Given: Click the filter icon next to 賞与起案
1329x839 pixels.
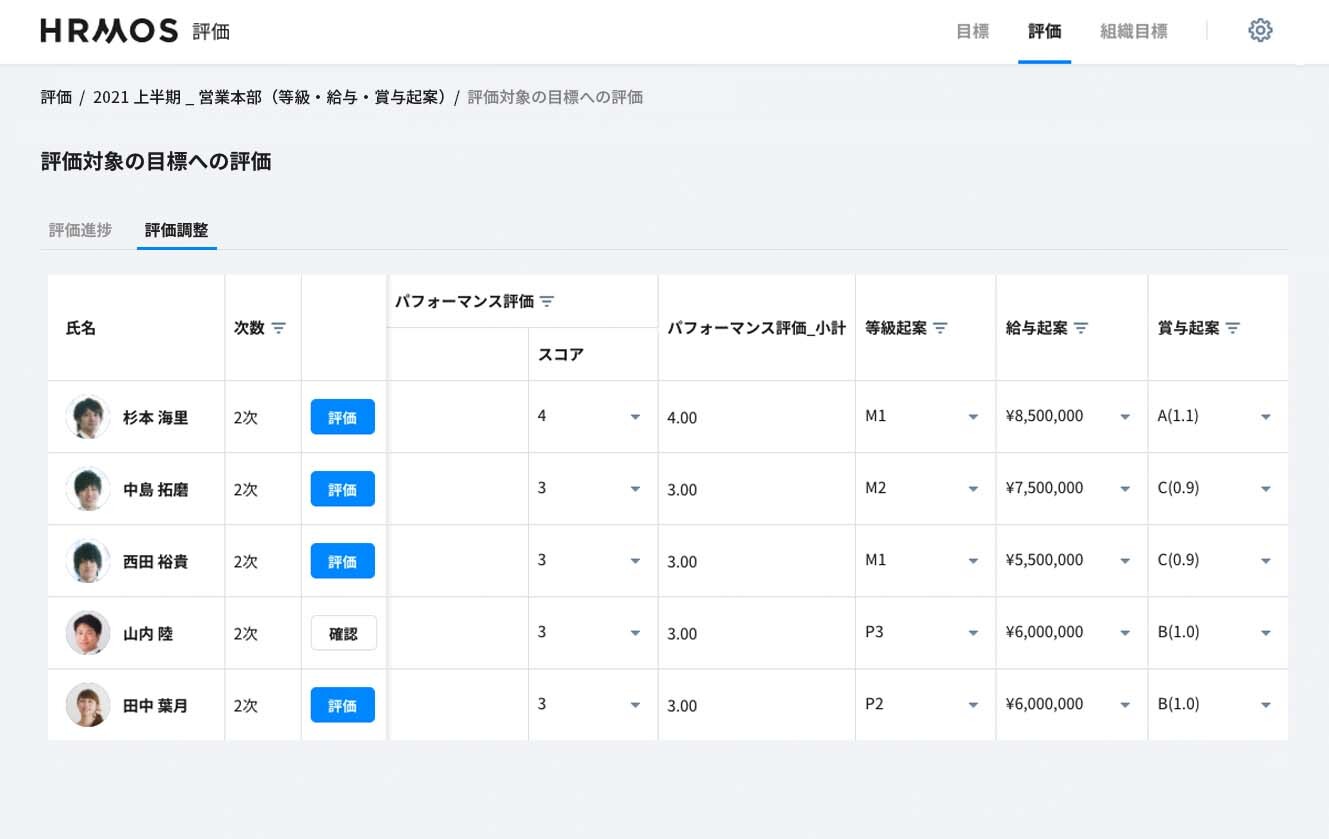Looking at the screenshot, I should pyautogui.click(x=1233, y=328).
